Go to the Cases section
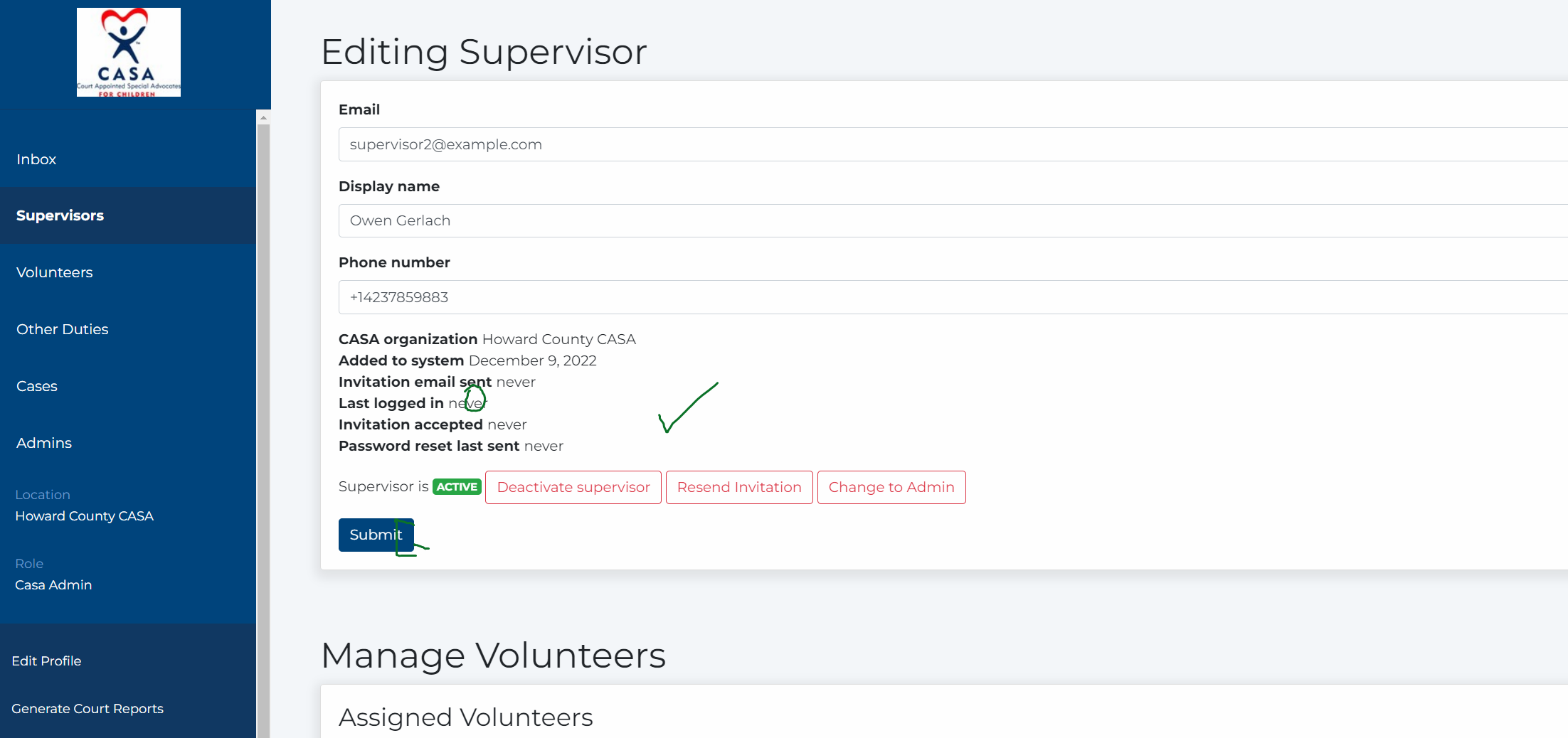The height and width of the screenshot is (738, 1568). click(36, 386)
